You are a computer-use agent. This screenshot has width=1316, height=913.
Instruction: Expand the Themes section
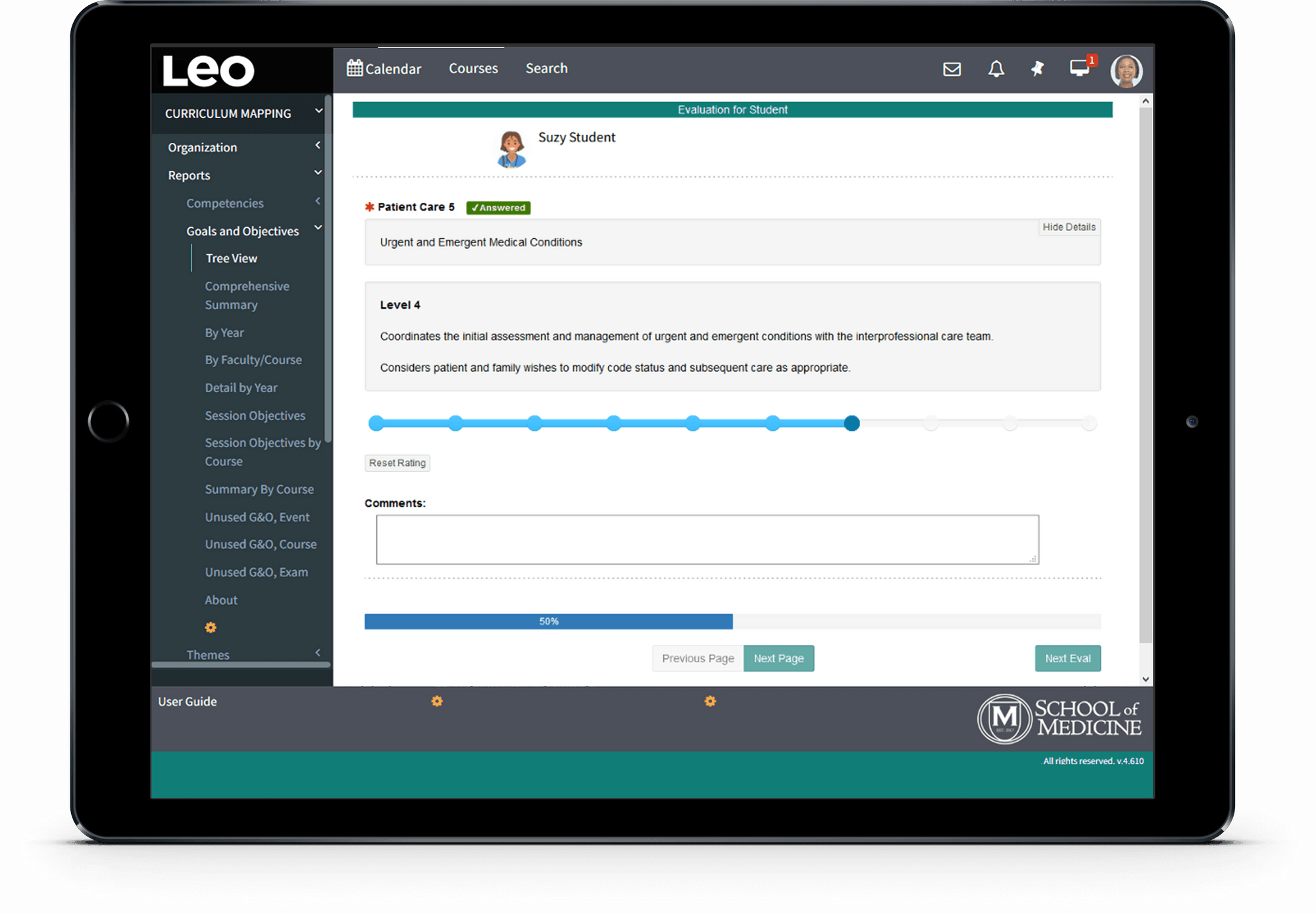[x=317, y=653]
